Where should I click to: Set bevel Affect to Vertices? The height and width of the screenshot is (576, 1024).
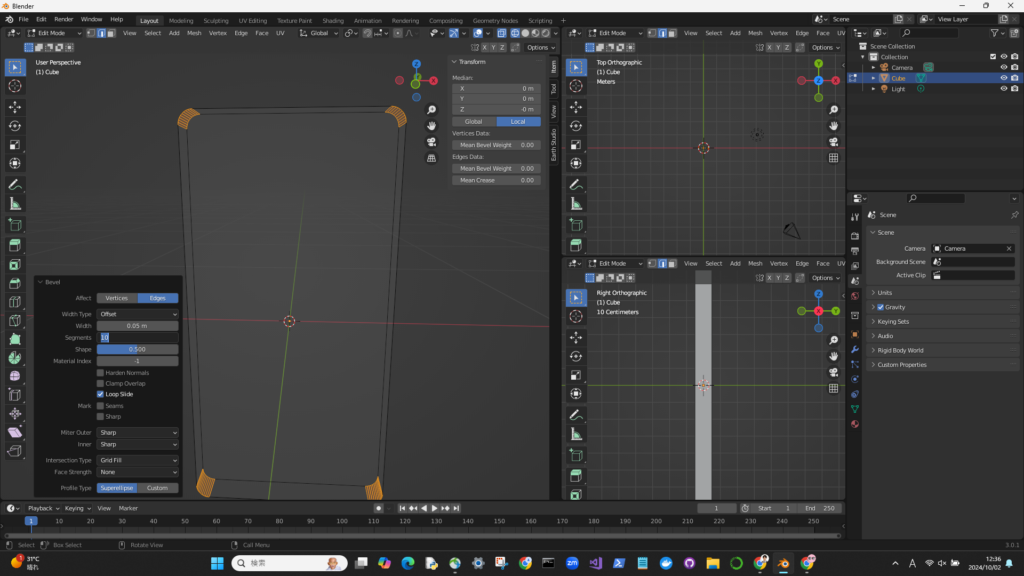117,298
